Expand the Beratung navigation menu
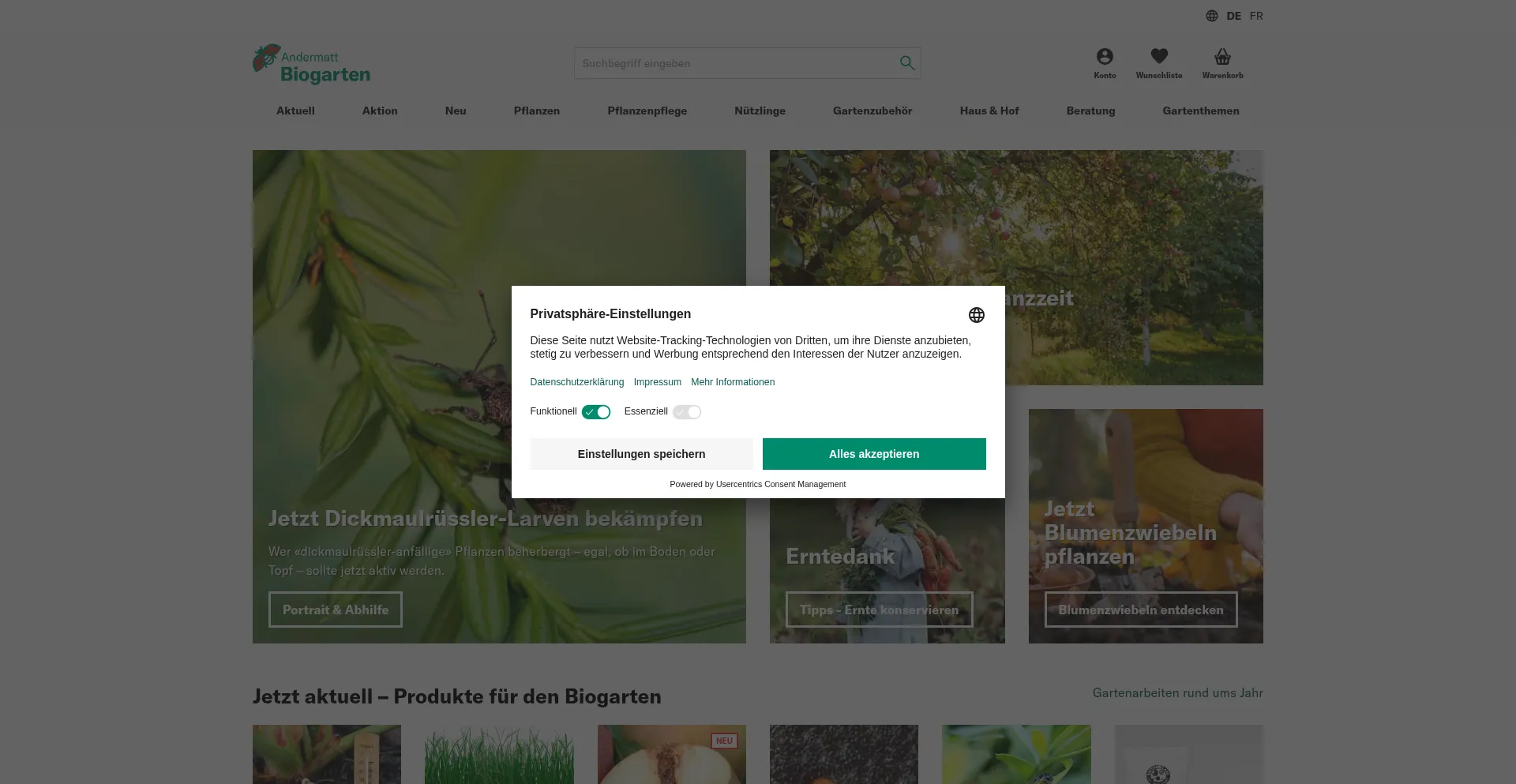The image size is (1516, 784). click(1090, 111)
